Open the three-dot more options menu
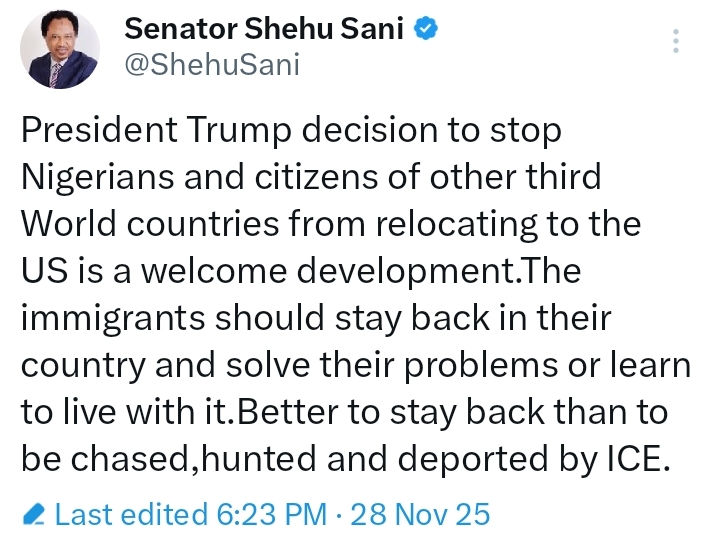The height and width of the screenshot is (548, 715). [676, 41]
